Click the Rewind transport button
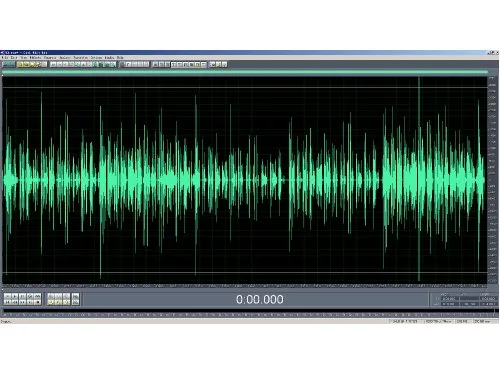The height and width of the screenshot is (375, 500). point(14,302)
